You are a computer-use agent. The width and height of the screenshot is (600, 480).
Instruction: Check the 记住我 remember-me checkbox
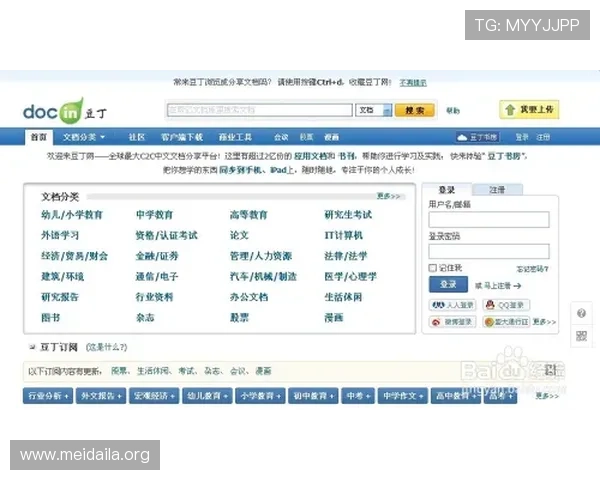(x=432, y=268)
